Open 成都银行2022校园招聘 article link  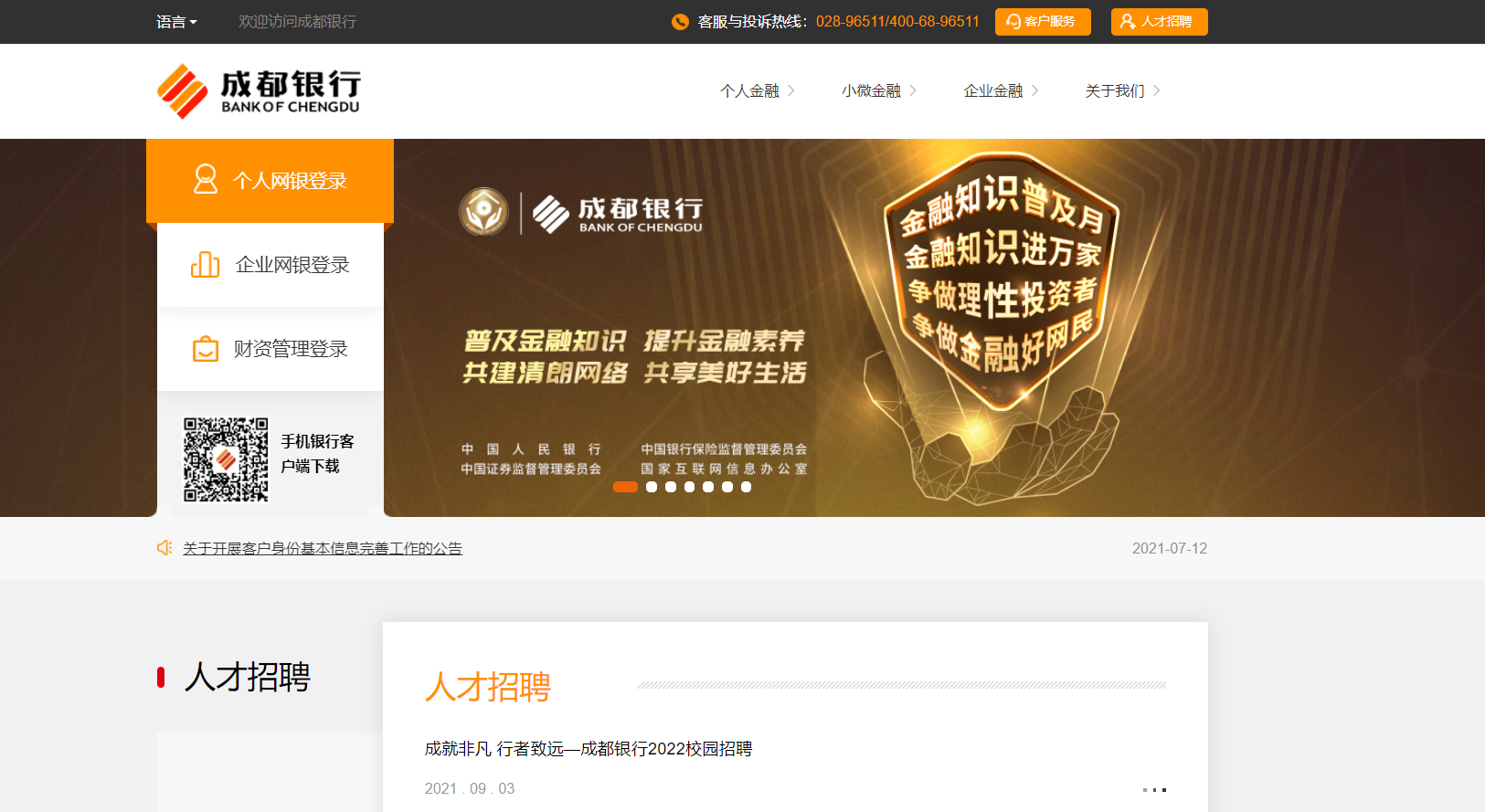pos(588,749)
